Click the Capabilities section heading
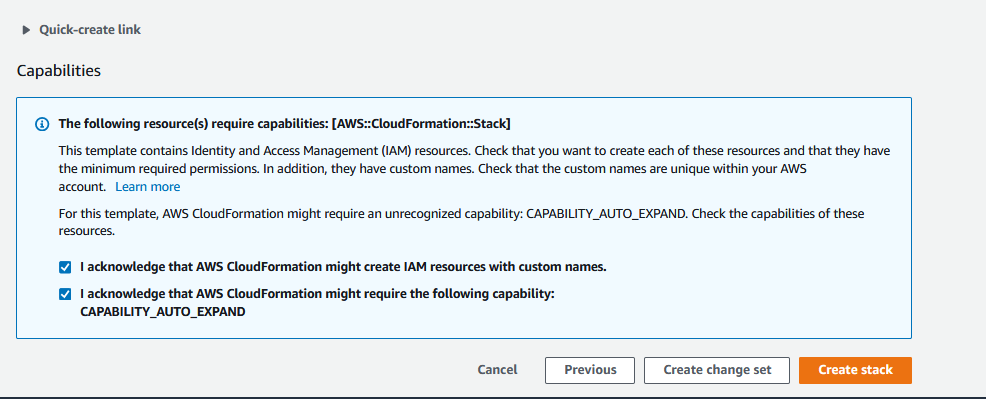 58,70
